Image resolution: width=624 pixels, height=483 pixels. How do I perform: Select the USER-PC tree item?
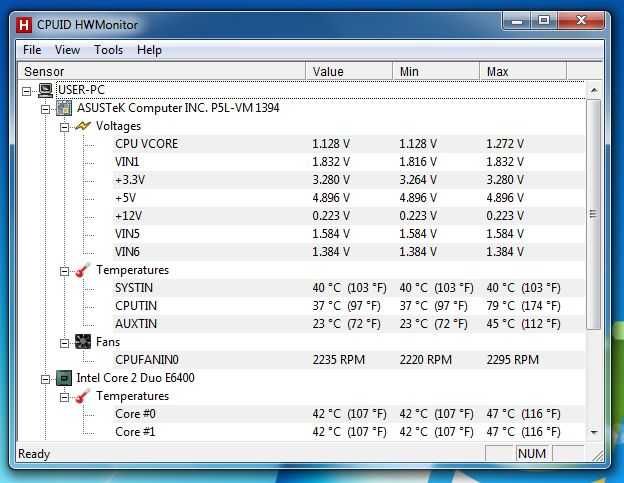point(82,90)
